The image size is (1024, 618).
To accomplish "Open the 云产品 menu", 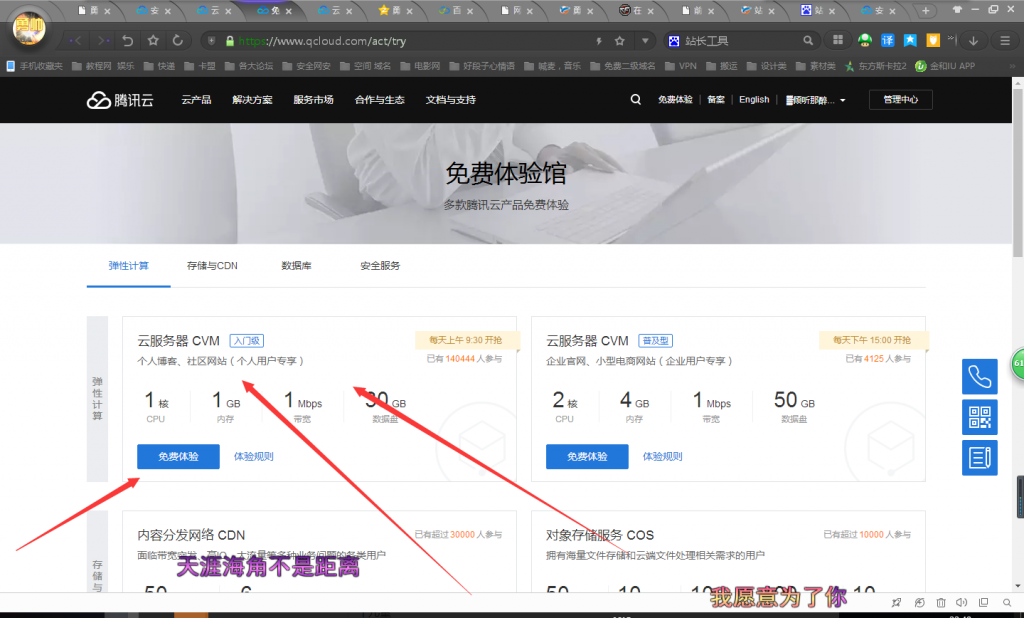I will 196,100.
